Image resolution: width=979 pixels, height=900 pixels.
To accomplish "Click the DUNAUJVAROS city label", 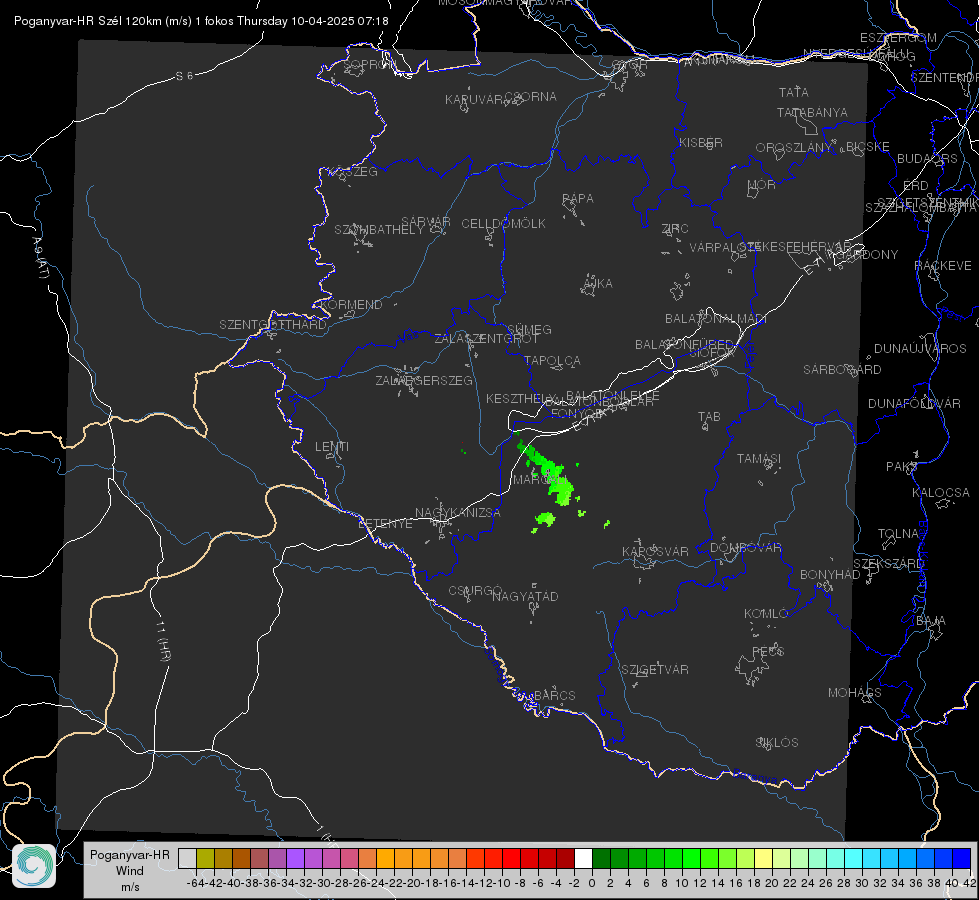I will click(x=920, y=349).
